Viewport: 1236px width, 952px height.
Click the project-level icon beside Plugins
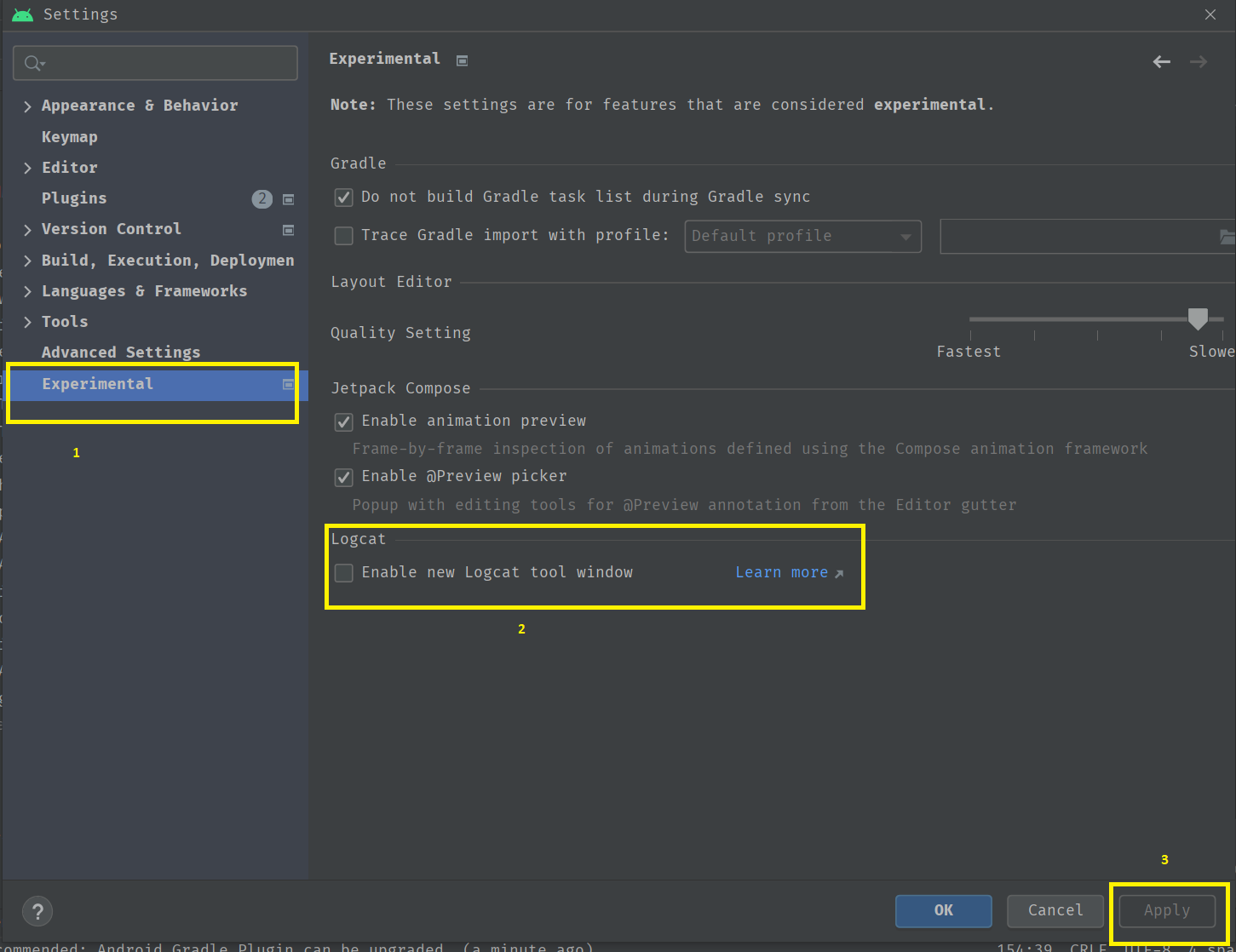[x=289, y=199]
